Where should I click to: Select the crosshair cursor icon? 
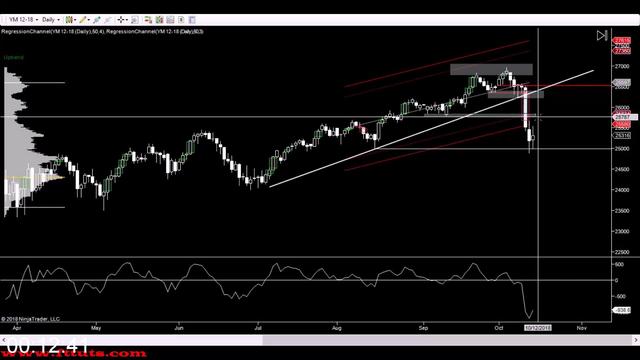(x=121, y=20)
